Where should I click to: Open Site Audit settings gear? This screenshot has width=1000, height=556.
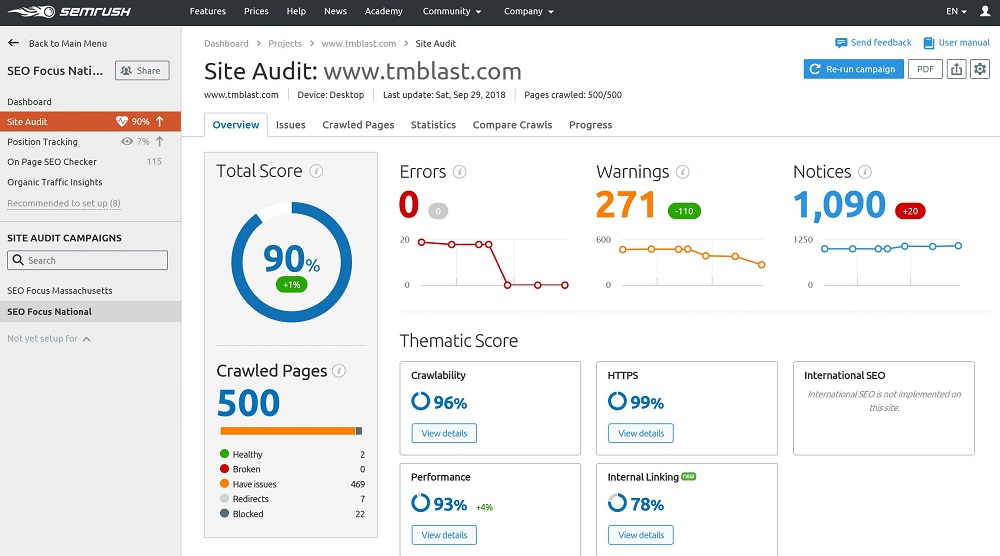click(x=980, y=69)
